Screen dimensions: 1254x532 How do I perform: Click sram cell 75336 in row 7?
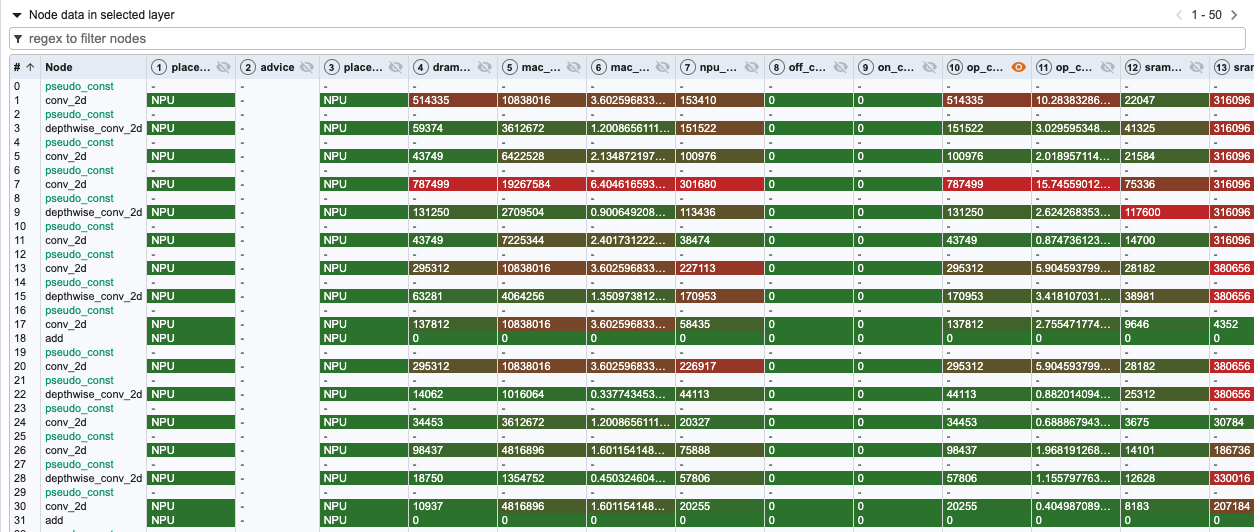[x=1166, y=184]
